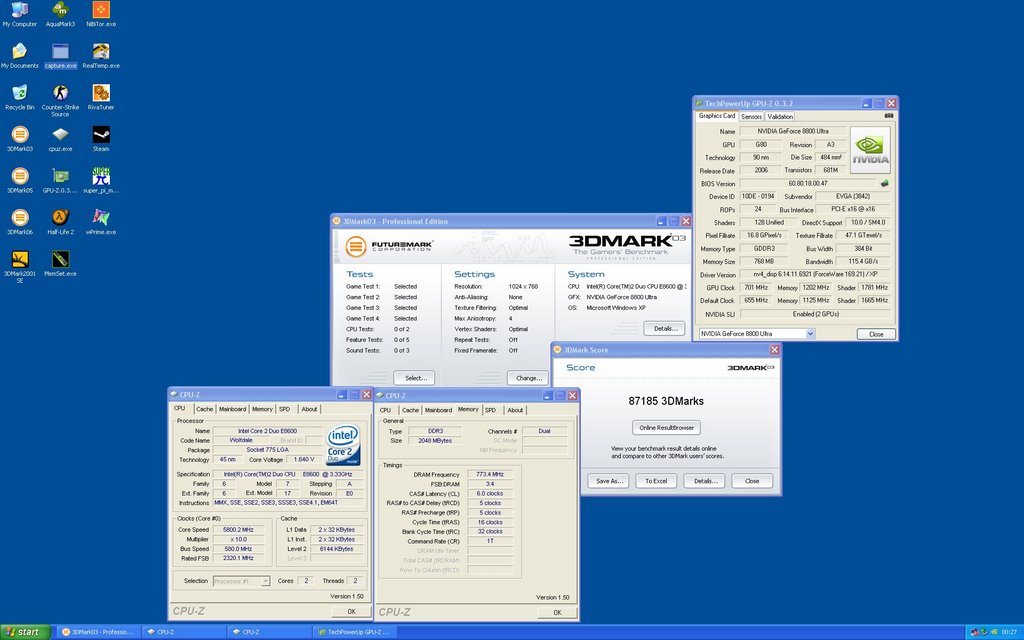Click Details in 3DMark Score window
This screenshot has width=1024, height=640.
705,481
